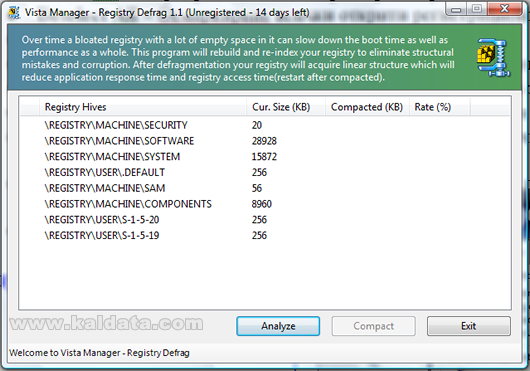Click the disabled Compact button
This screenshot has width=530, height=371.
pos(374,326)
